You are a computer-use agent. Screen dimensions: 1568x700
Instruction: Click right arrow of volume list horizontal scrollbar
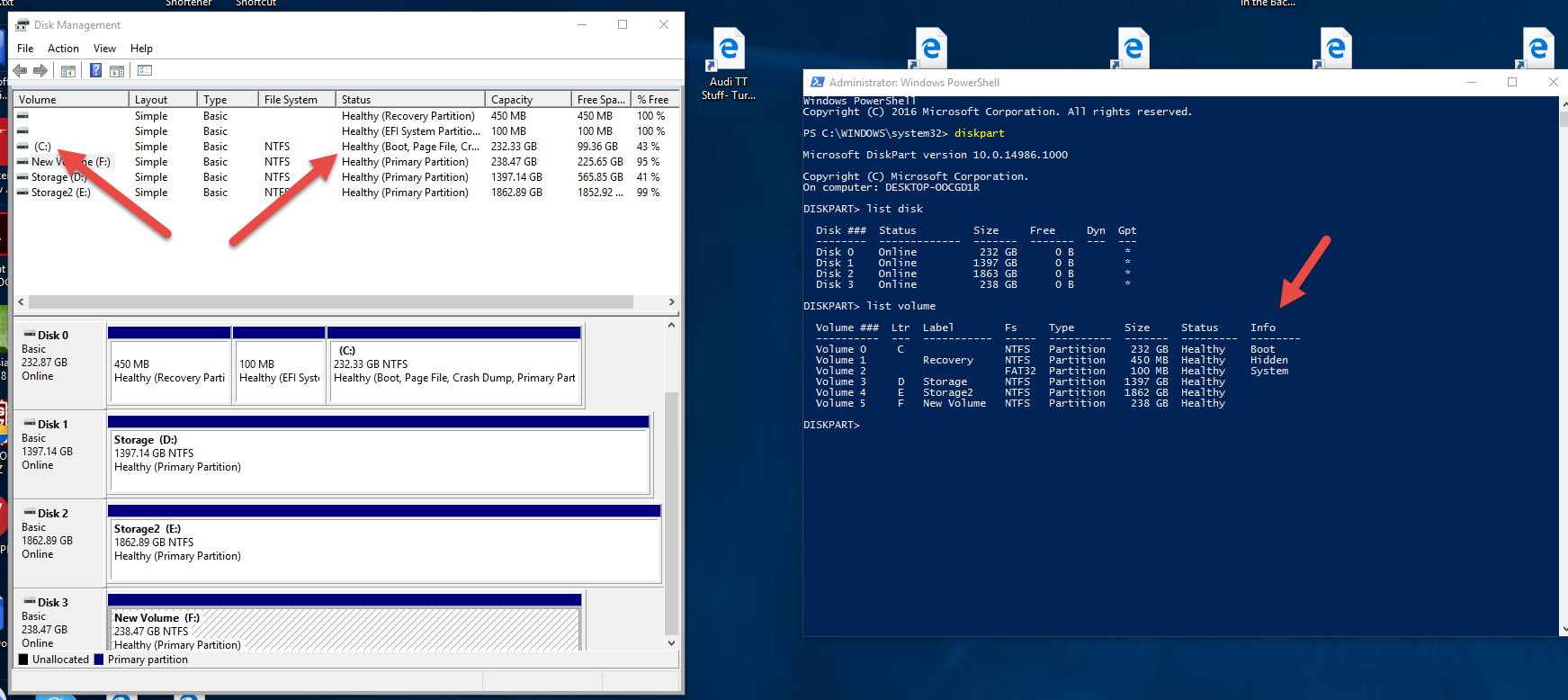[671, 302]
